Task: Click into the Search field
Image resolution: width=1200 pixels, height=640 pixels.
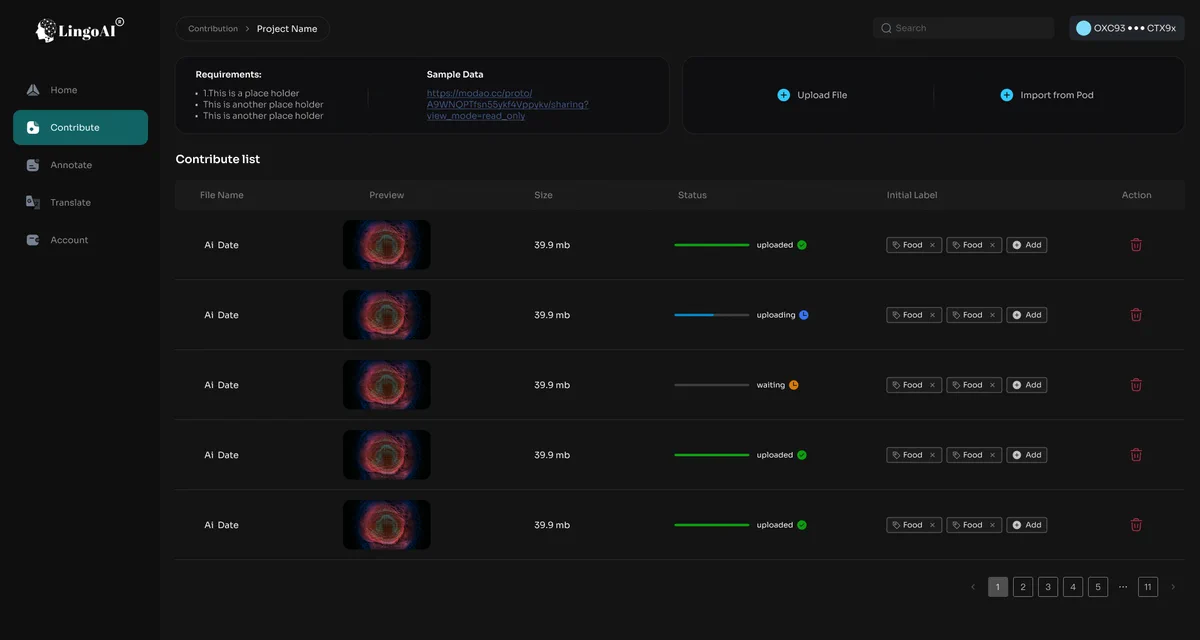Action: (963, 28)
